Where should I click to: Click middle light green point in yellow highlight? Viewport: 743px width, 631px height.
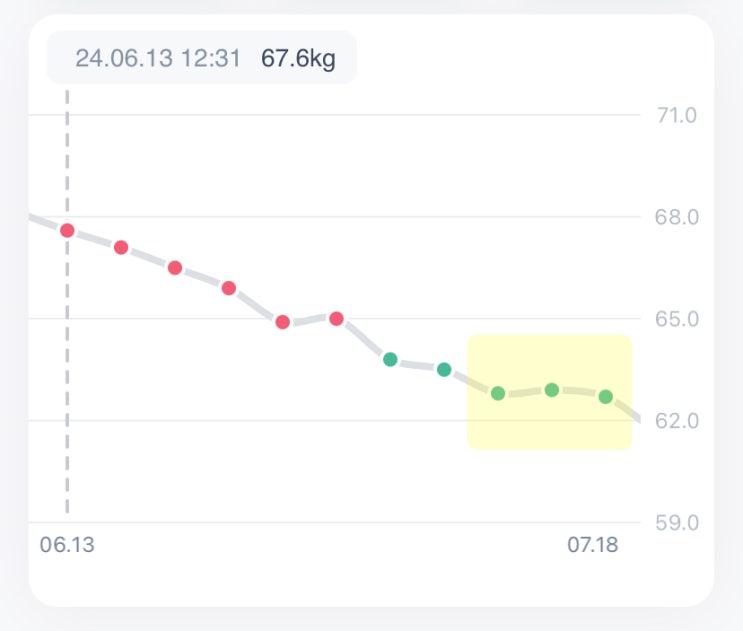coord(552,389)
